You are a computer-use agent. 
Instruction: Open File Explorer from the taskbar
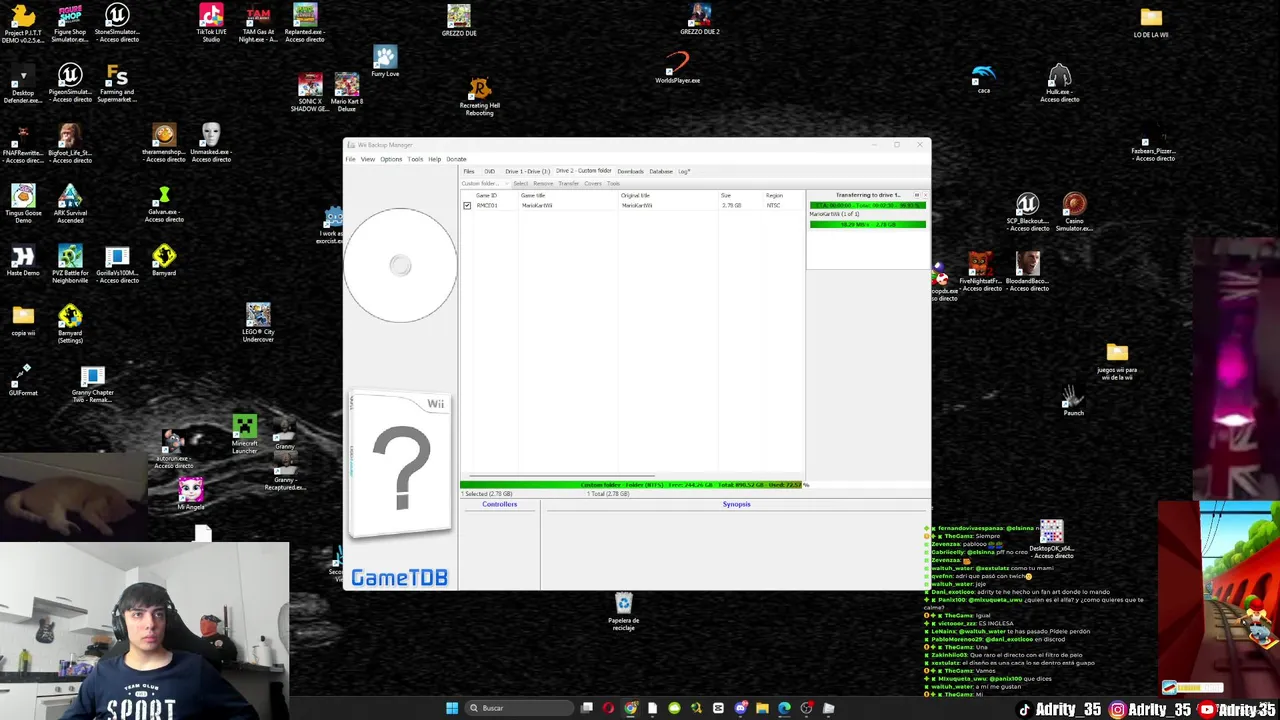tap(762, 708)
